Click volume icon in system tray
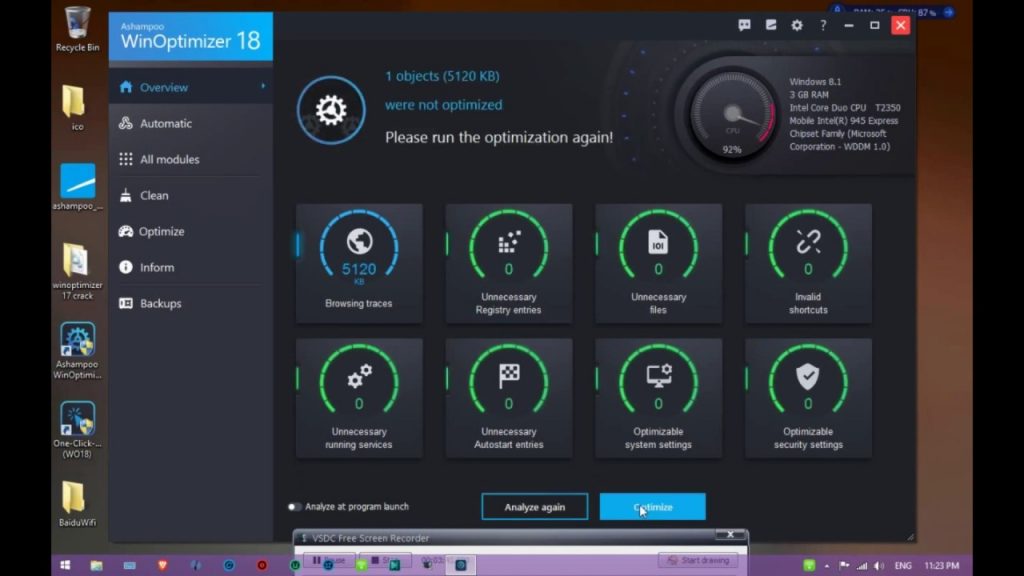The image size is (1024, 576). [878, 566]
